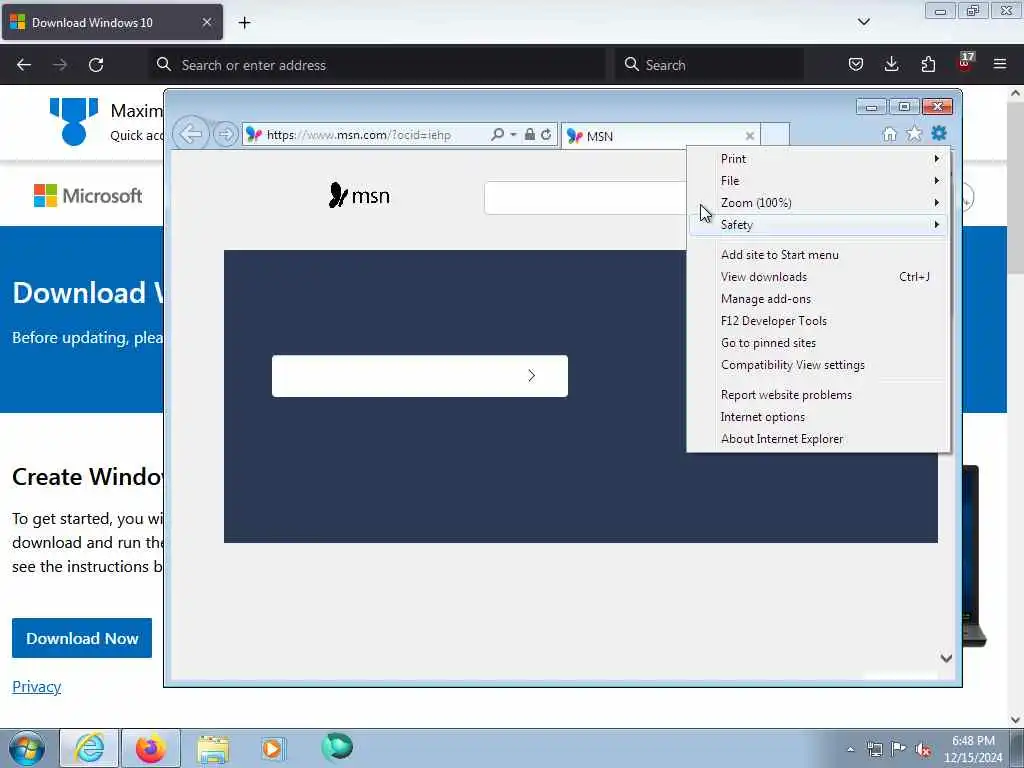Click the MSN search input field
Image resolution: width=1024 pixels, height=768 pixels.
pos(586,198)
